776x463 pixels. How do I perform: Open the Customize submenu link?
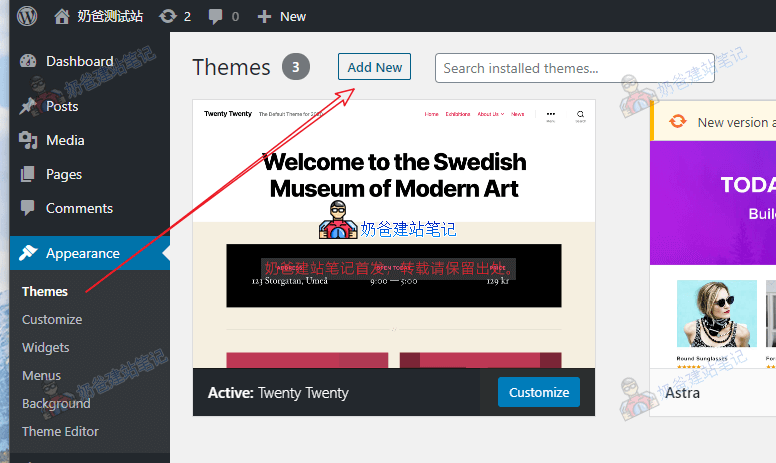click(x=52, y=319)
